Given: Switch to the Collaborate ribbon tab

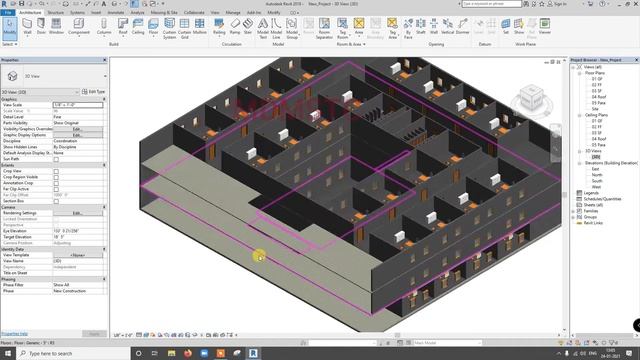Looking at the screenshot, I should tap(194, 13).
